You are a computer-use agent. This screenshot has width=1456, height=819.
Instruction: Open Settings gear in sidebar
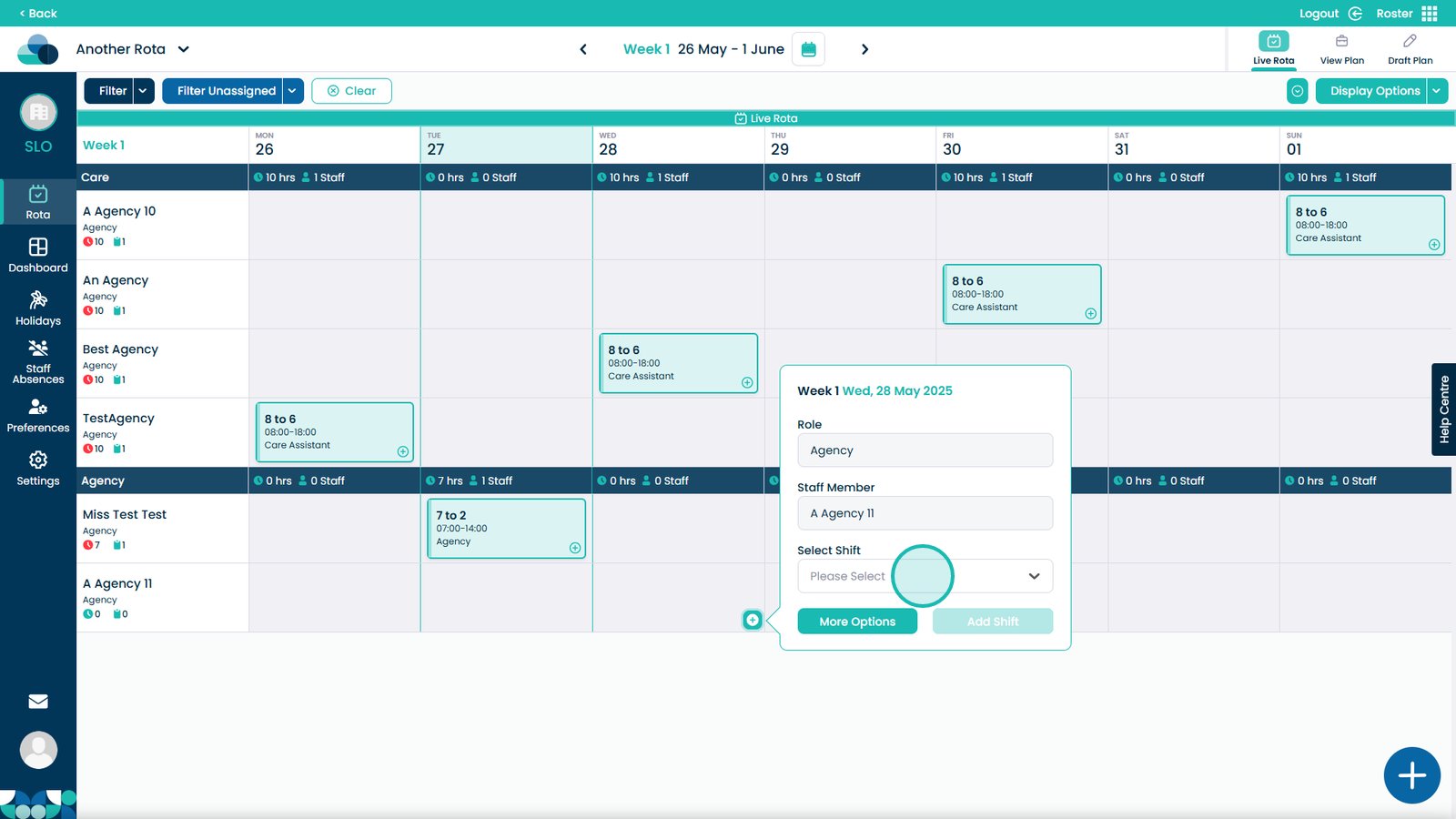[38, 469]
